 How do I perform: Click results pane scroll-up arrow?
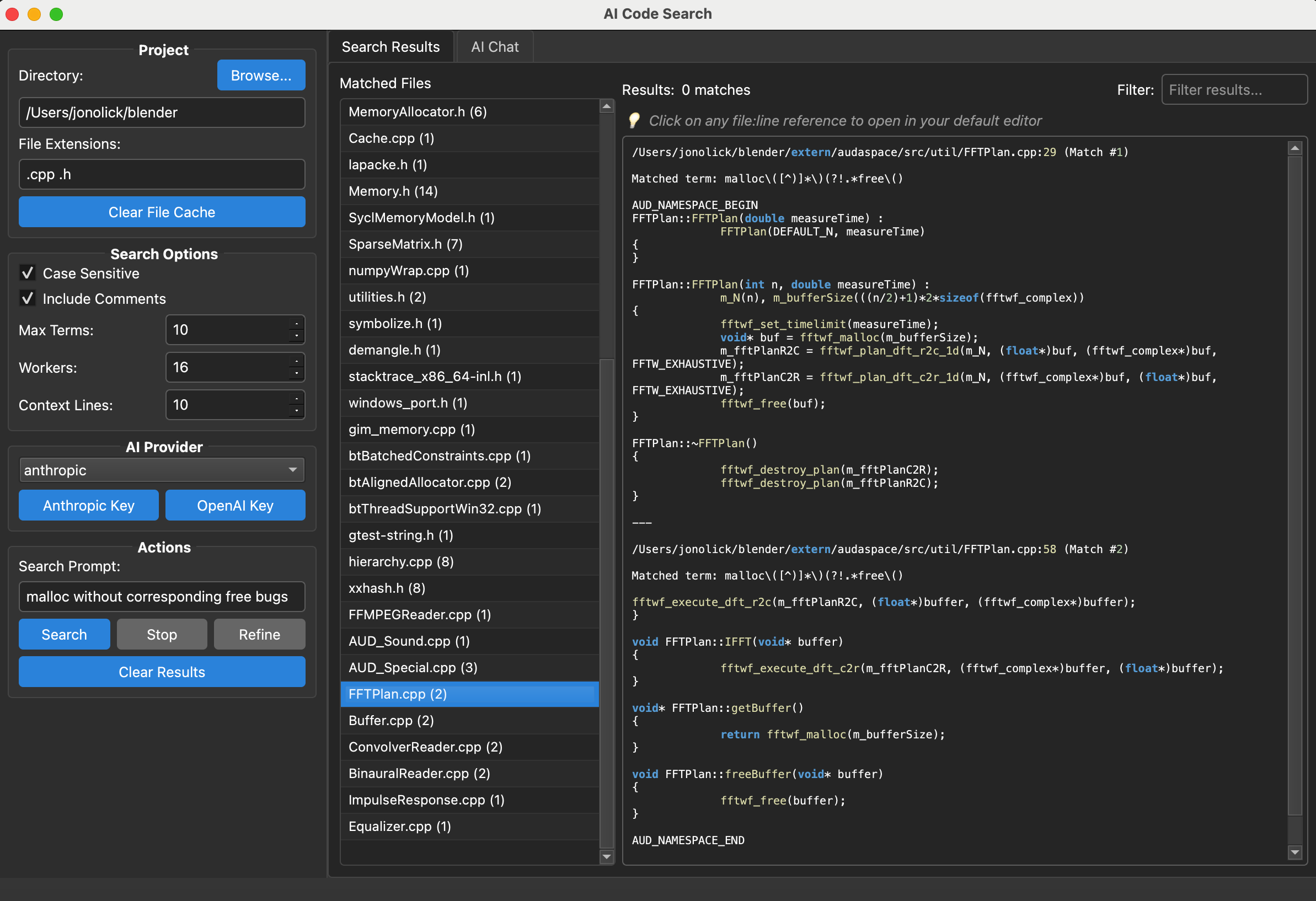[x=1294, y=148]
